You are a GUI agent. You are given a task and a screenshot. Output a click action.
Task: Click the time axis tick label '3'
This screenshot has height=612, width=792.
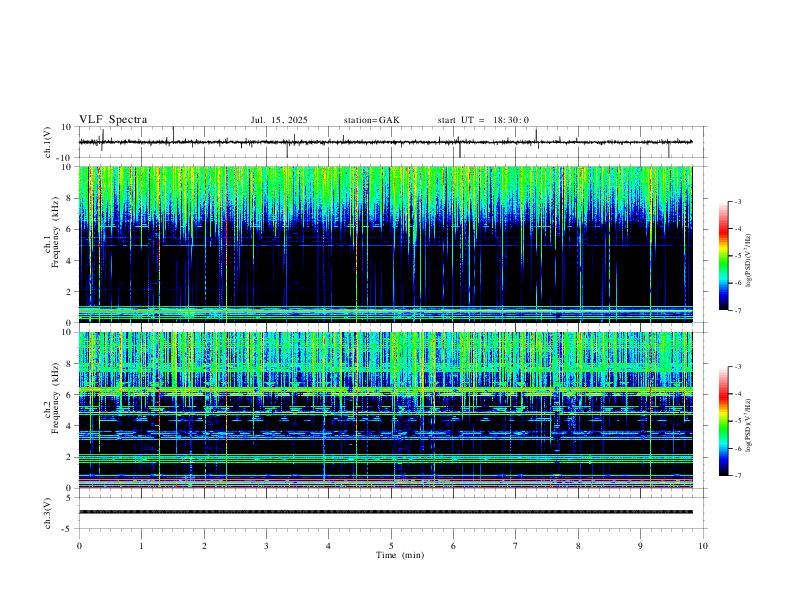tap(266, 546)
